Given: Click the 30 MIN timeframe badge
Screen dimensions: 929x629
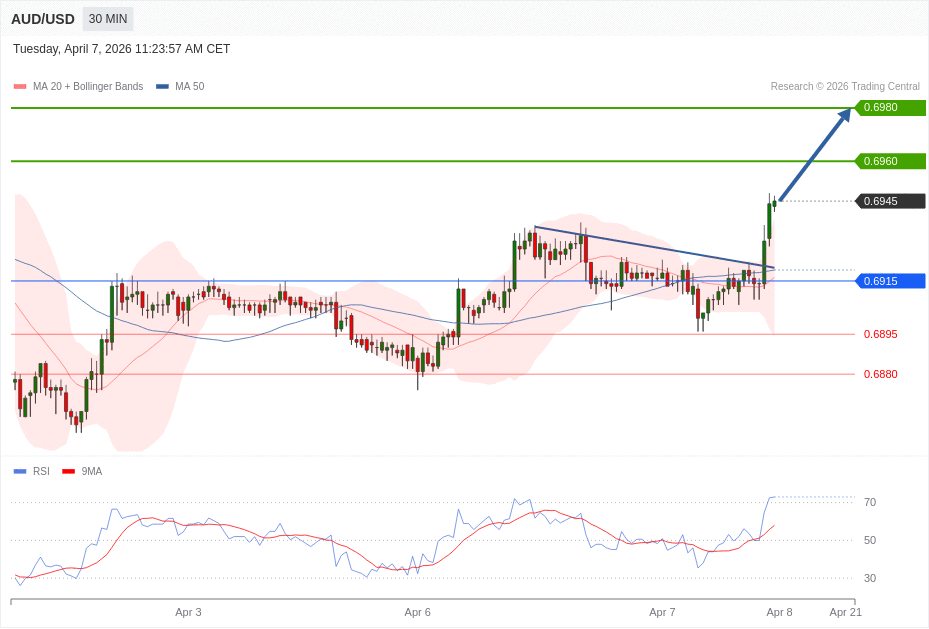Looking at the screenshot, I should (107, 19).
